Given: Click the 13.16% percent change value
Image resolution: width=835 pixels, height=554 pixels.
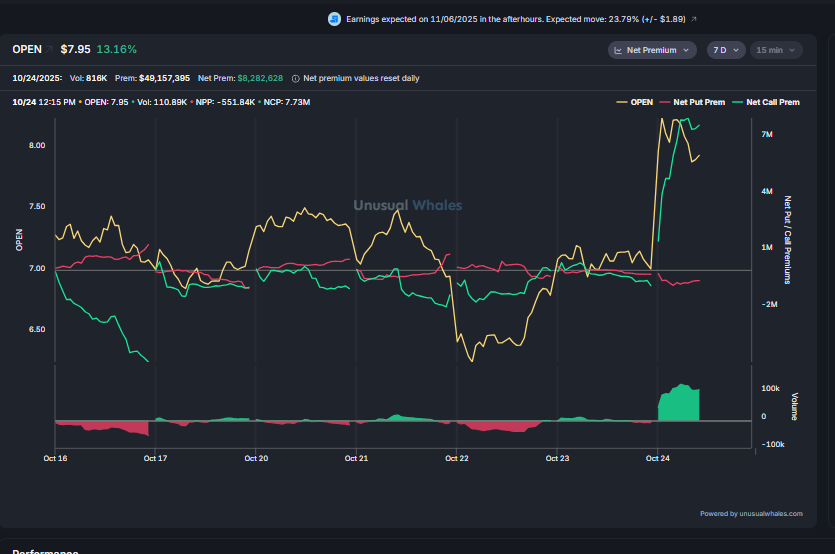Looking at the screenshot, I should (117, 50).
